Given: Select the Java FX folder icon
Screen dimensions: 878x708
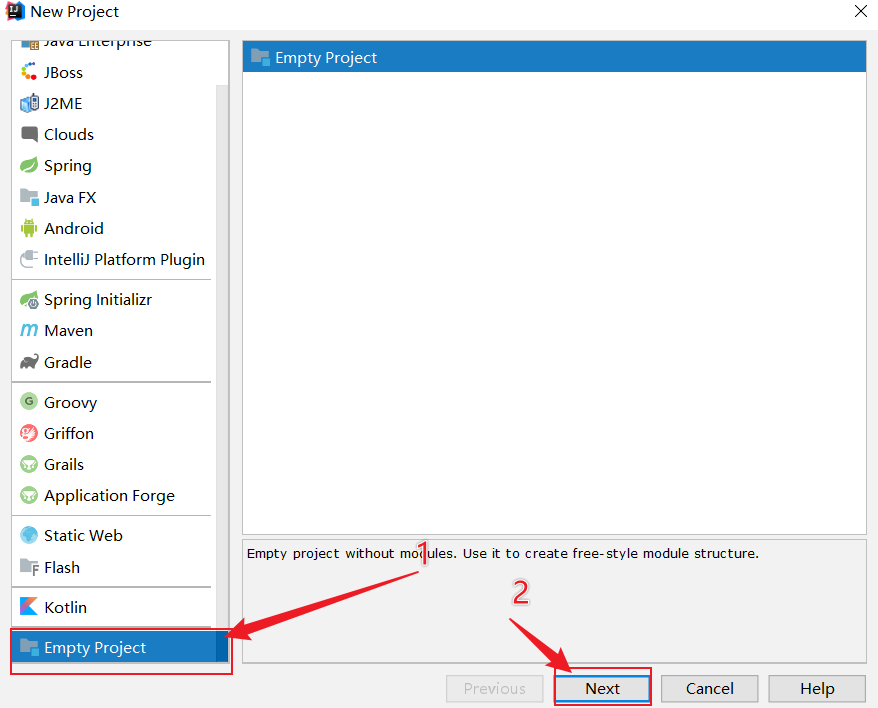Looking at the screenshot, I should coord(29,197).
